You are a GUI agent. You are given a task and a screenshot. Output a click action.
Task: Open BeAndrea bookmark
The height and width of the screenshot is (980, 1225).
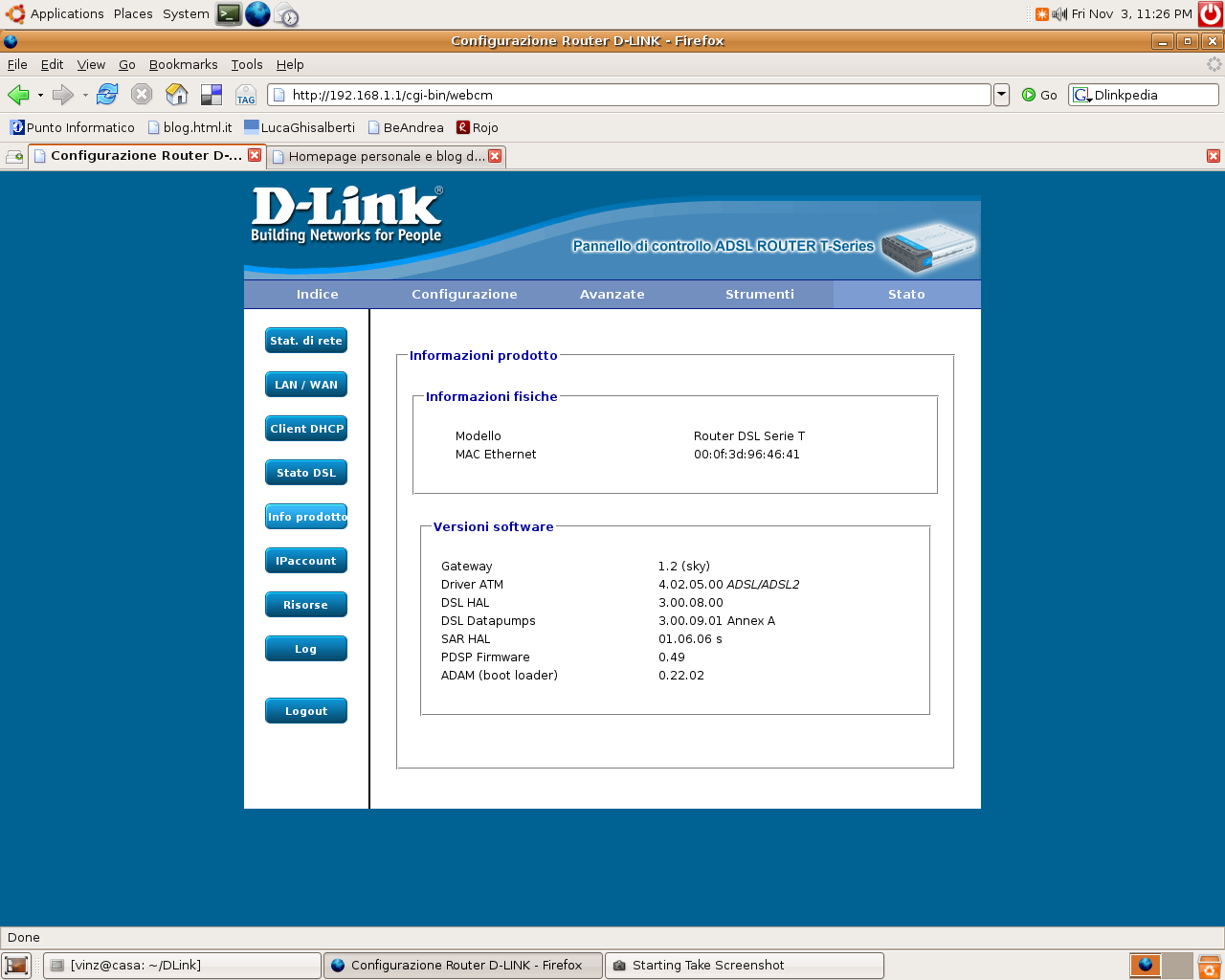pos(406,127)
